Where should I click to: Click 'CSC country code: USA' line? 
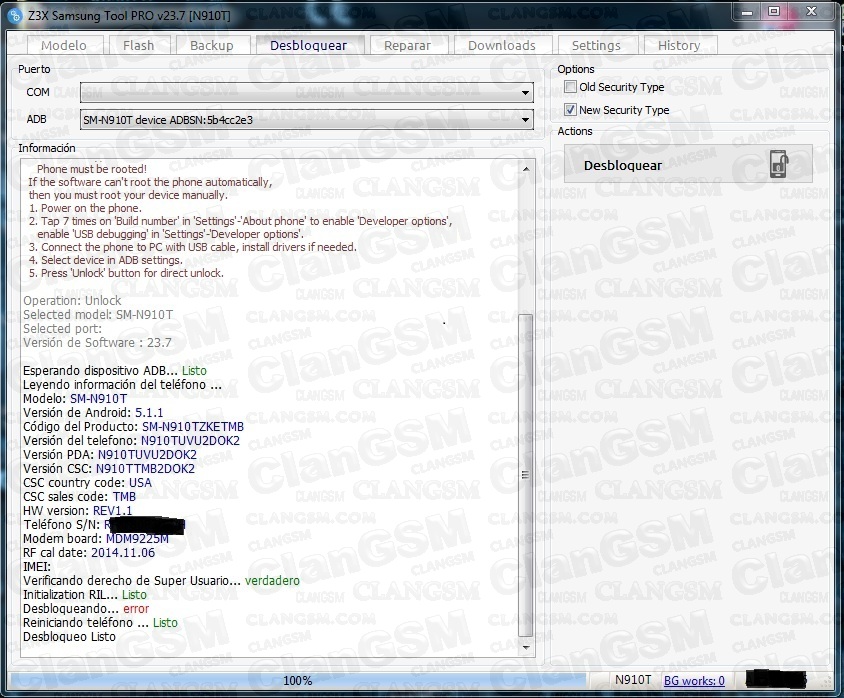tap(87, 483)
